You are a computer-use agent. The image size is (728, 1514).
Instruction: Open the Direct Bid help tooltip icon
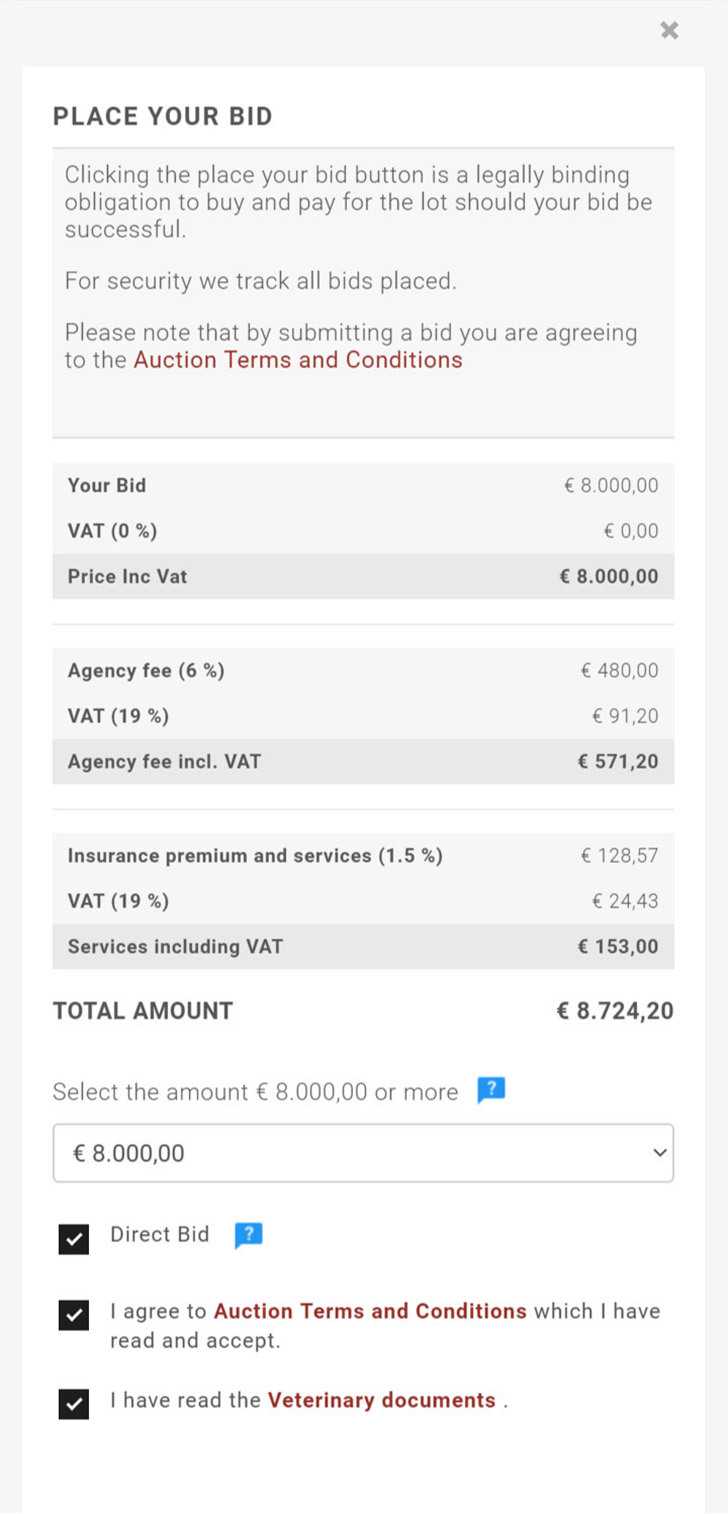coord(248,1236)
